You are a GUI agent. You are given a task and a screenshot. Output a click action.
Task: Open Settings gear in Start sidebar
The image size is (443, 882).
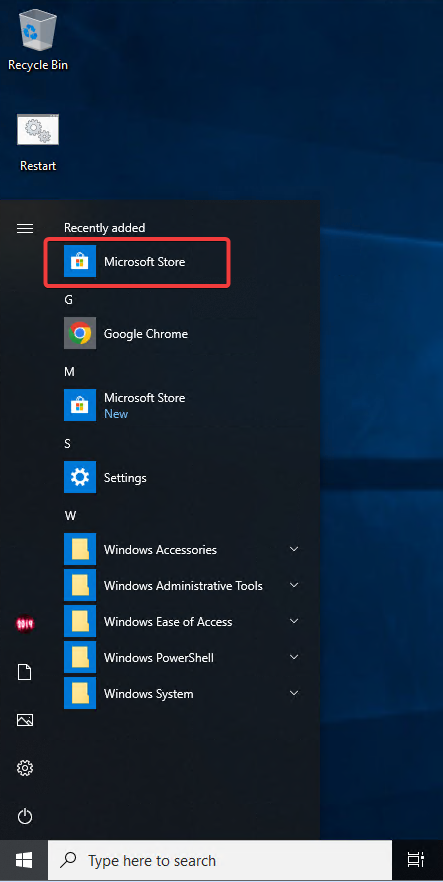pos(25,768)
